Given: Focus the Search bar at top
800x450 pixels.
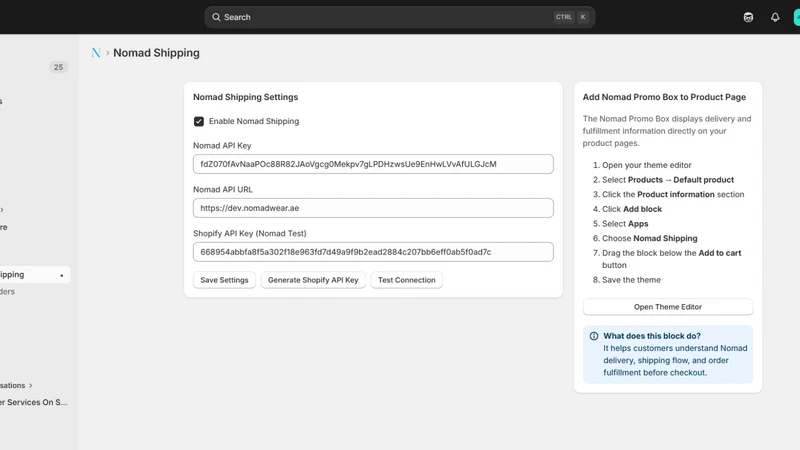Looking at the screenshot, I should tap(399, 17).
